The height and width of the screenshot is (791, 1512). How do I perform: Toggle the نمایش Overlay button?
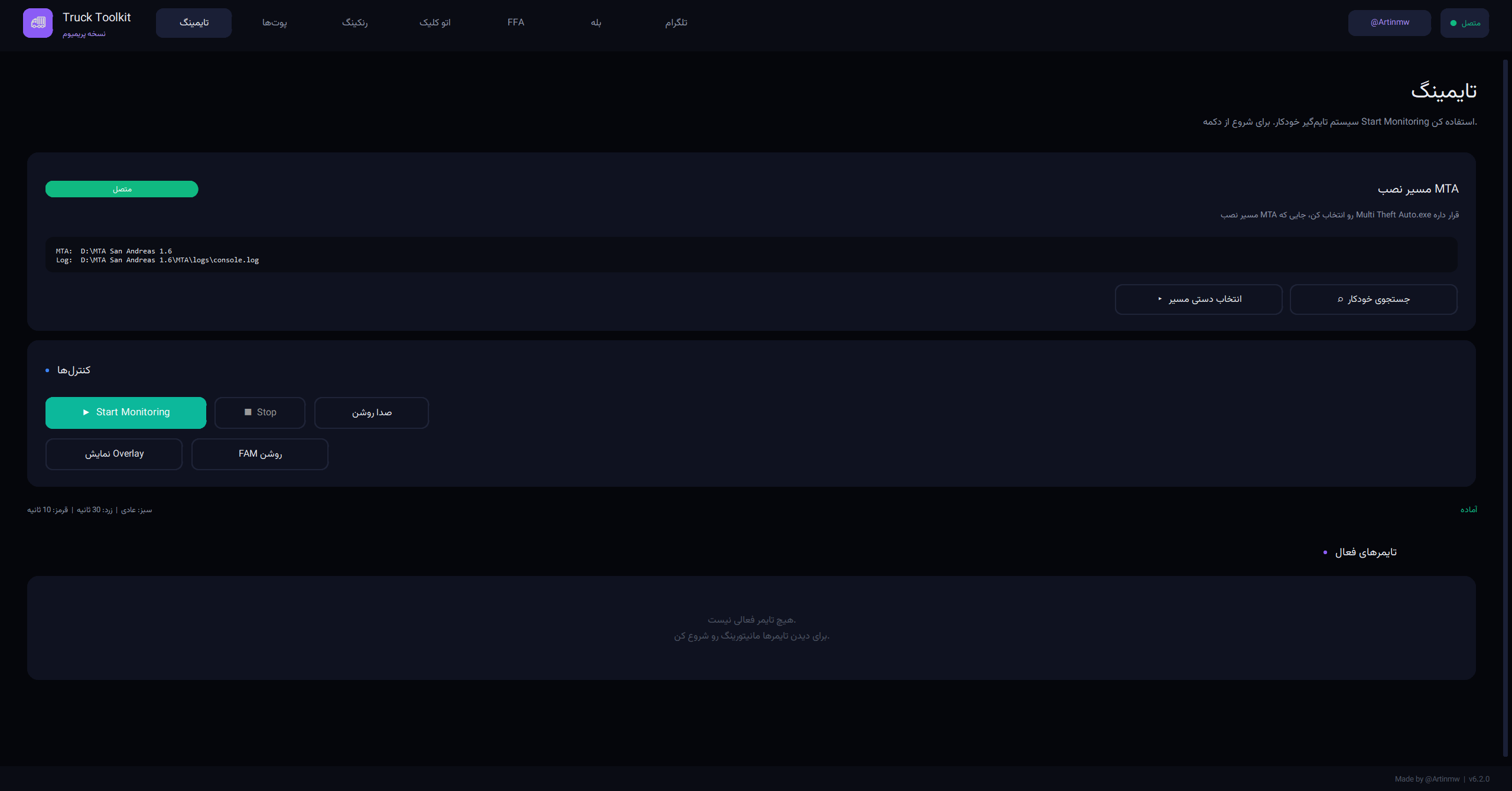[114, 454]
